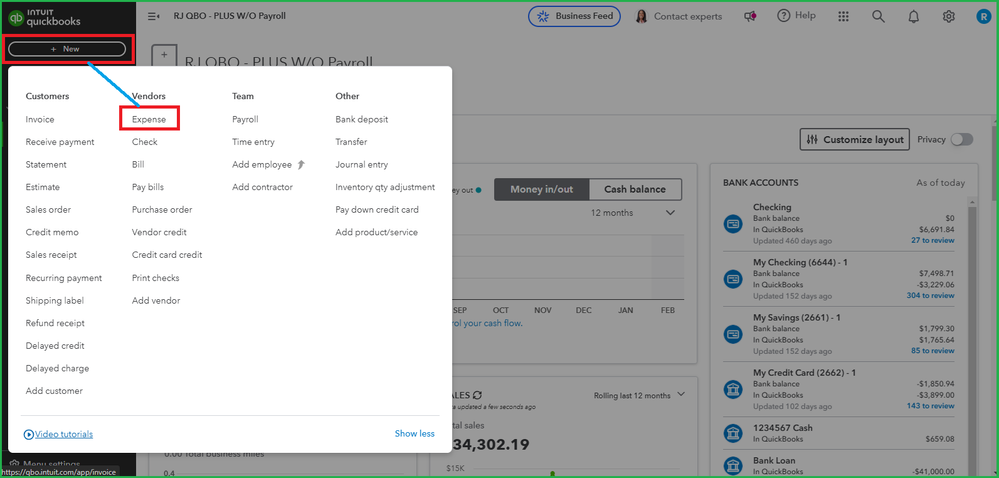Select Time entry under Team

(254, 141)
